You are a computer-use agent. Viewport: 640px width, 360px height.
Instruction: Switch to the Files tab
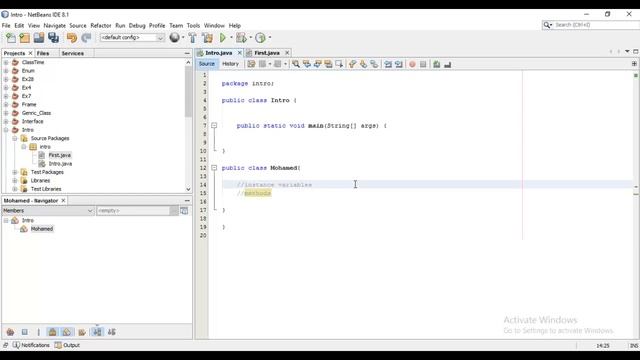click(43, 53)
